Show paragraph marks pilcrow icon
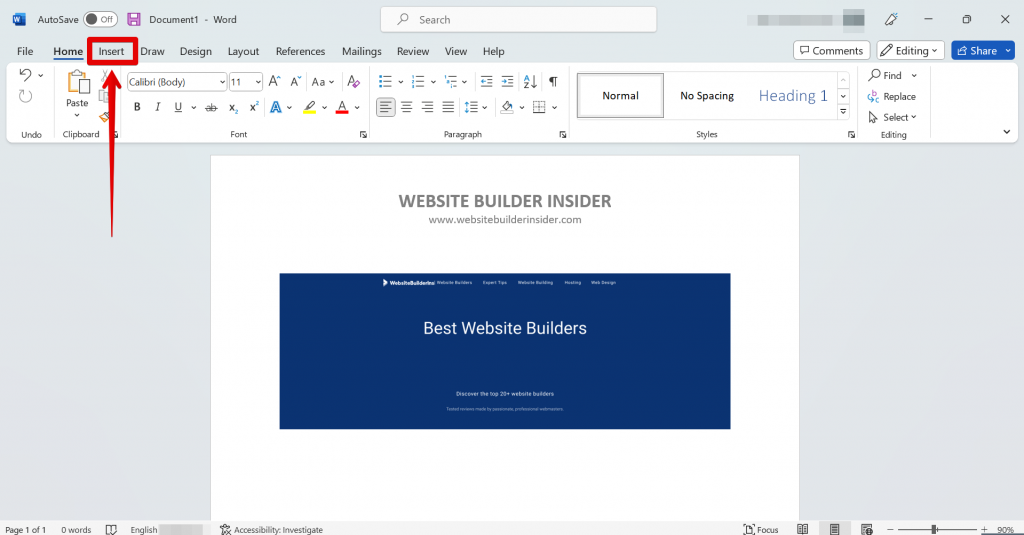 pyautogui.click(x=553, y=82)
